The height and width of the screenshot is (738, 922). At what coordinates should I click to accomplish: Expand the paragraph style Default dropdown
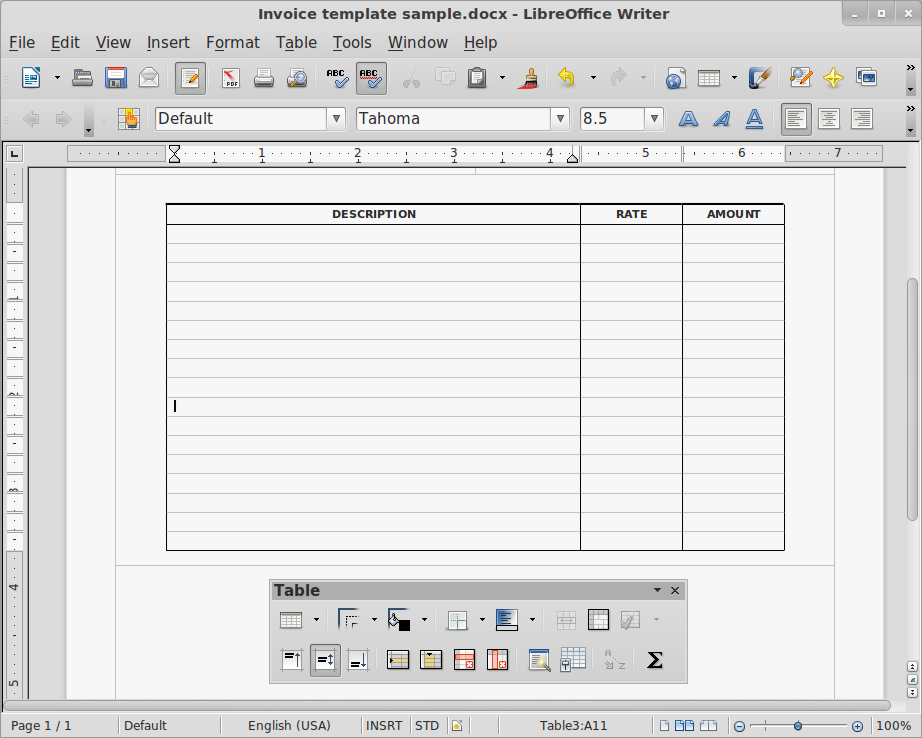[x=336, y=119]
